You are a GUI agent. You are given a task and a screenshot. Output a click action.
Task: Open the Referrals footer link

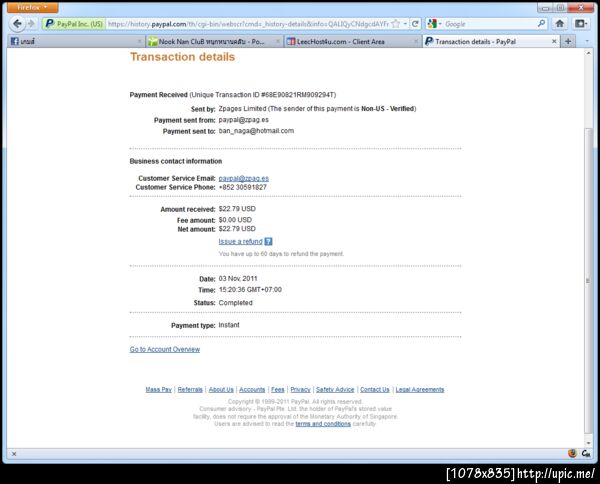coord(190,389)
